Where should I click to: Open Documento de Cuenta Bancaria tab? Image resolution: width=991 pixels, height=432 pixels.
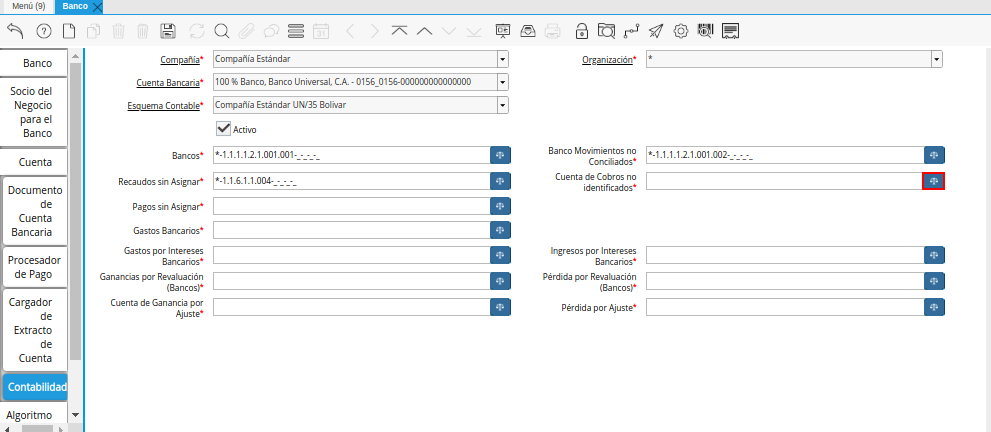click(35, 211)
